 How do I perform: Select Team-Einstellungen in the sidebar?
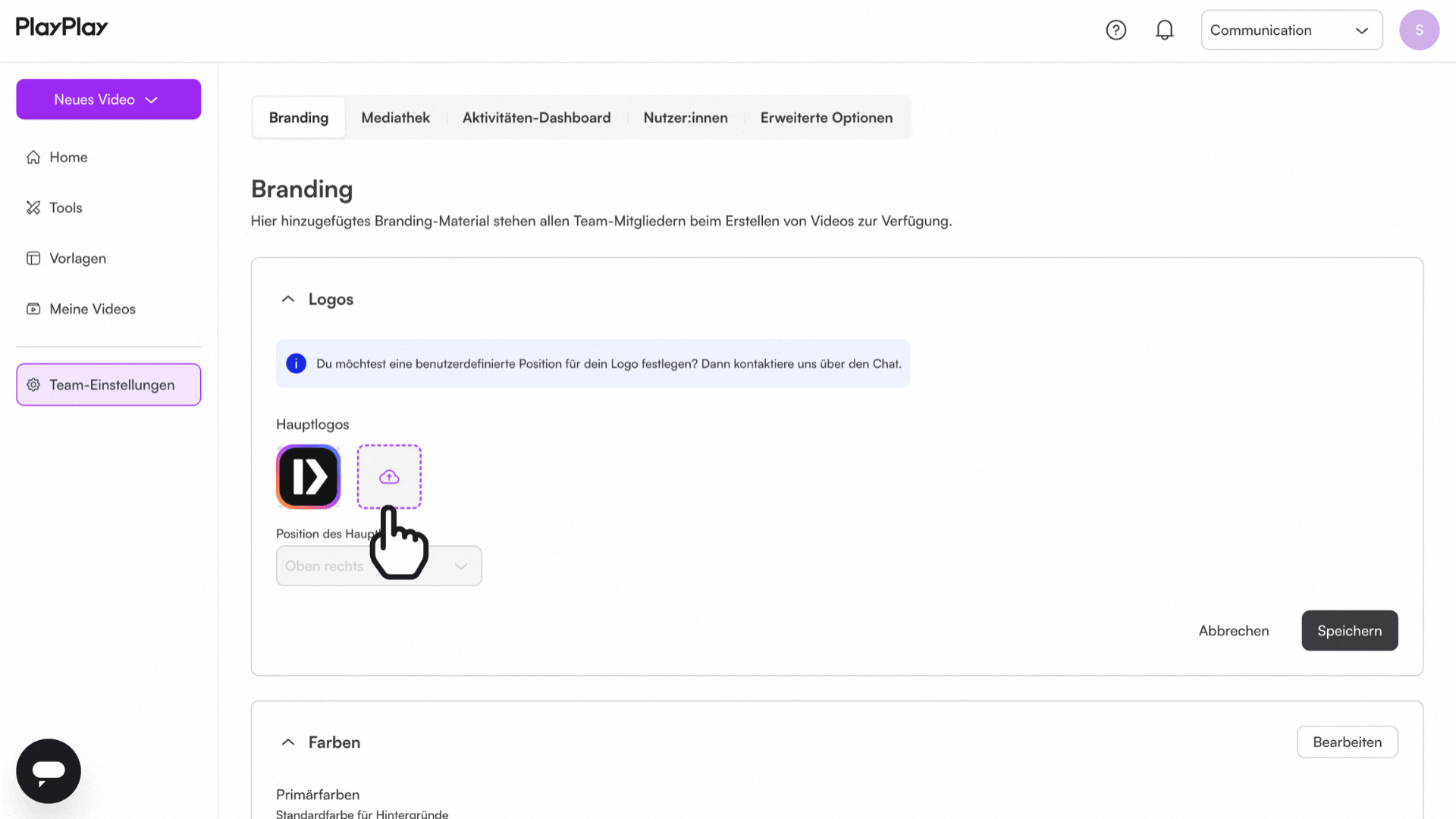point(108,384)
